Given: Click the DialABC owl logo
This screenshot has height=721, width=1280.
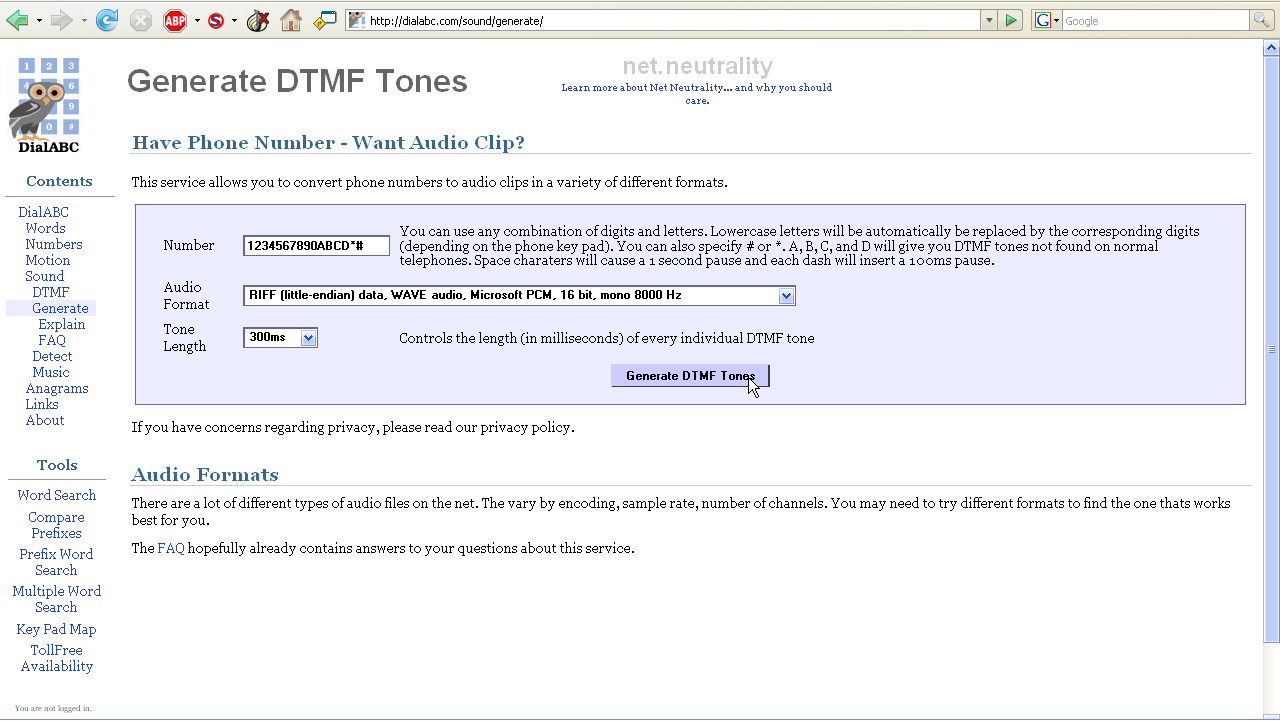Looking at the screenshot, I should 45,106.
